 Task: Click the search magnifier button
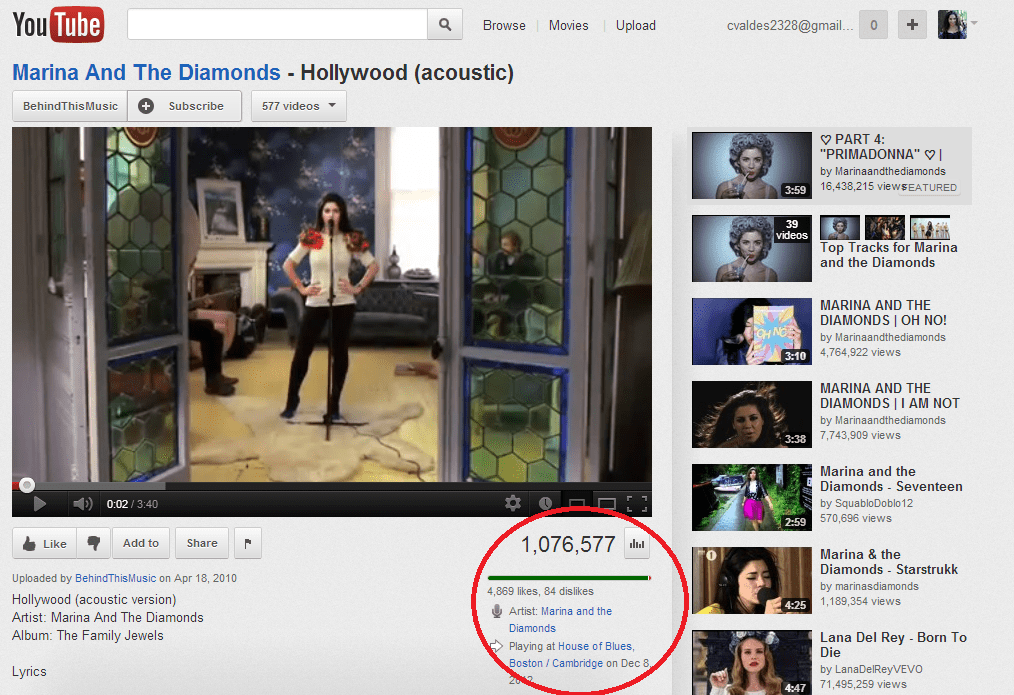(445, 25)
